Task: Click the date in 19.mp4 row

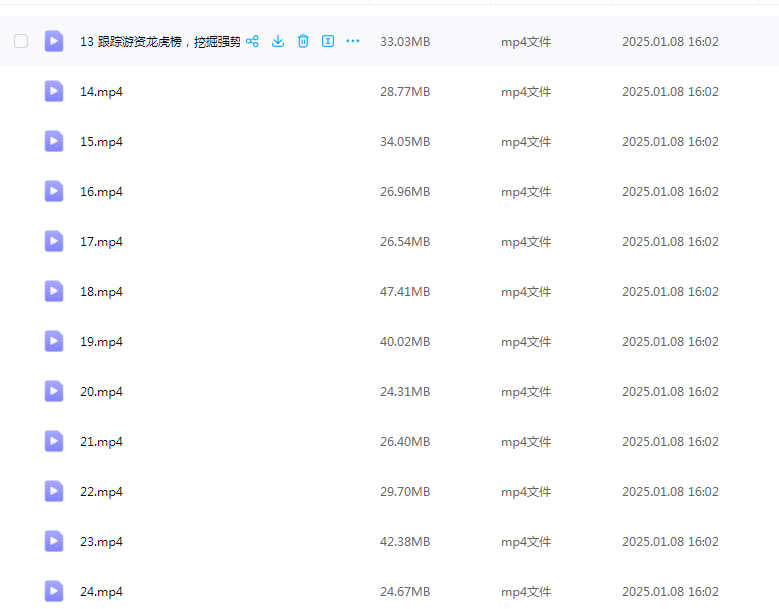Action: [670, 342]
